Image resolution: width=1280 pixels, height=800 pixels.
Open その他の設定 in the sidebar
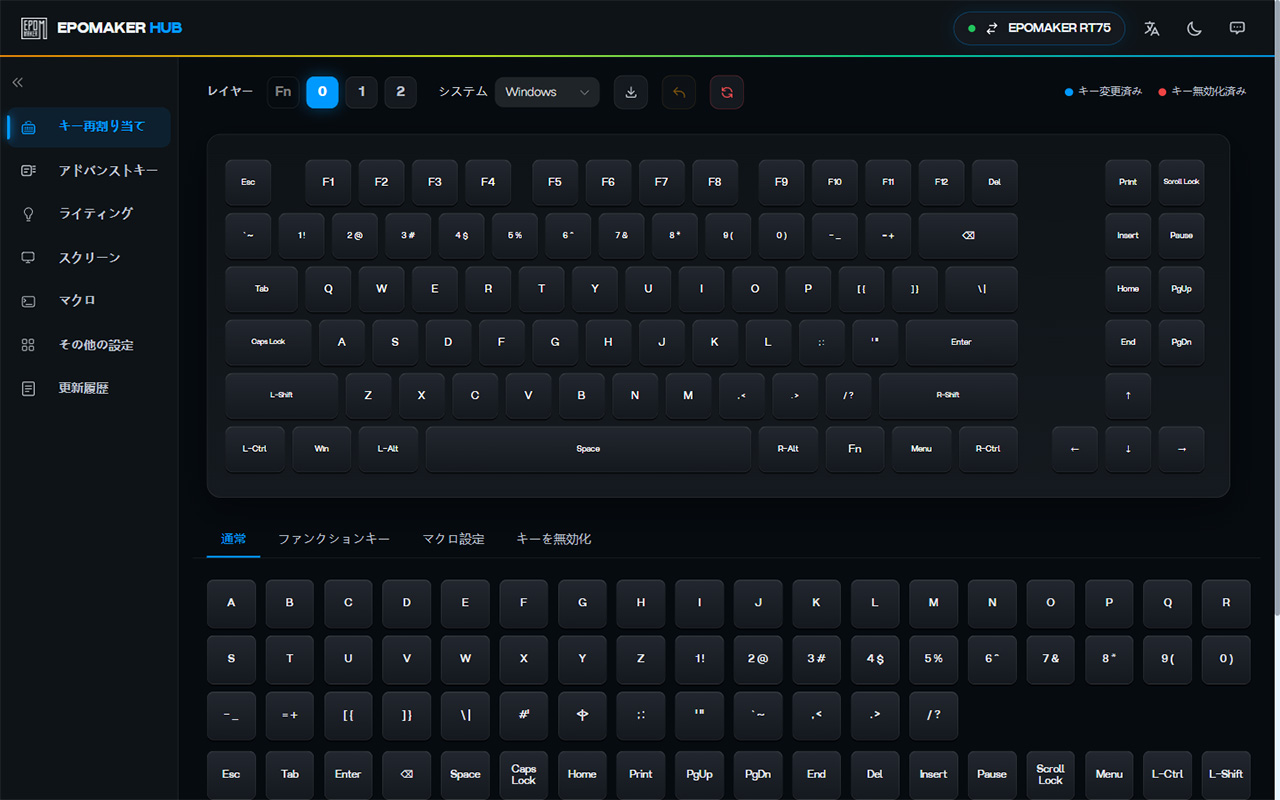89,345
